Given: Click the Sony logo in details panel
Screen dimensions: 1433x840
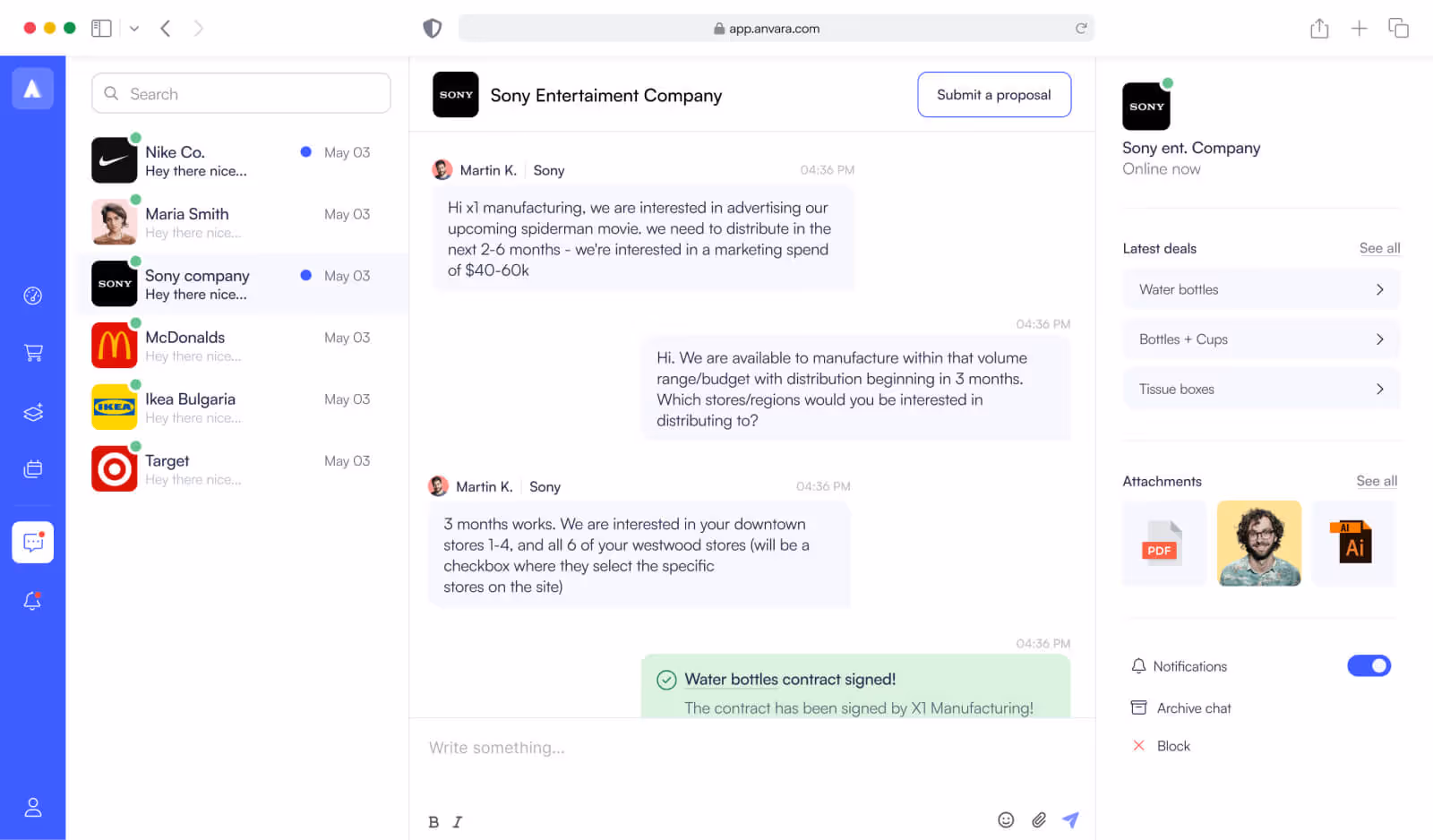Looking at the screenshot, I should coord(1146,106).
